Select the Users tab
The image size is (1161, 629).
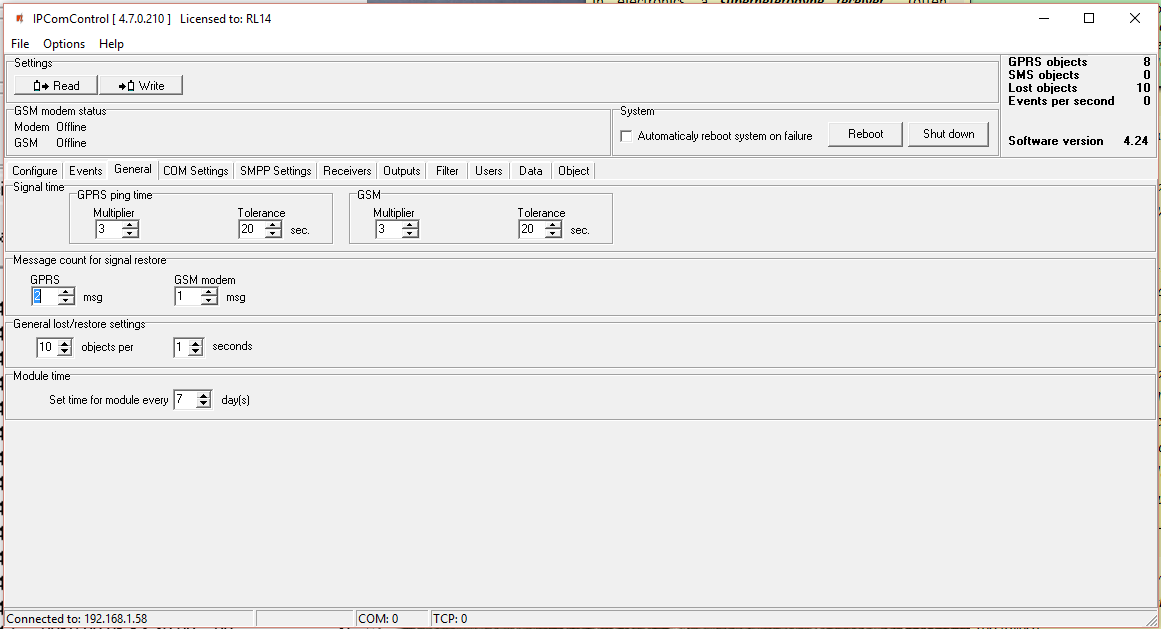(x=489, y=171)
